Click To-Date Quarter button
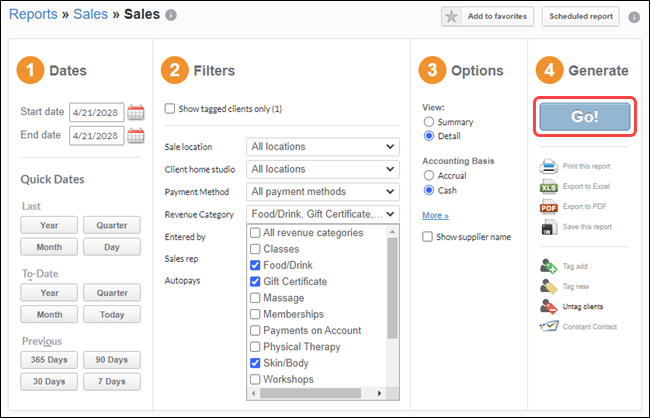Screen dimensions: 650x418 point(112,293)
